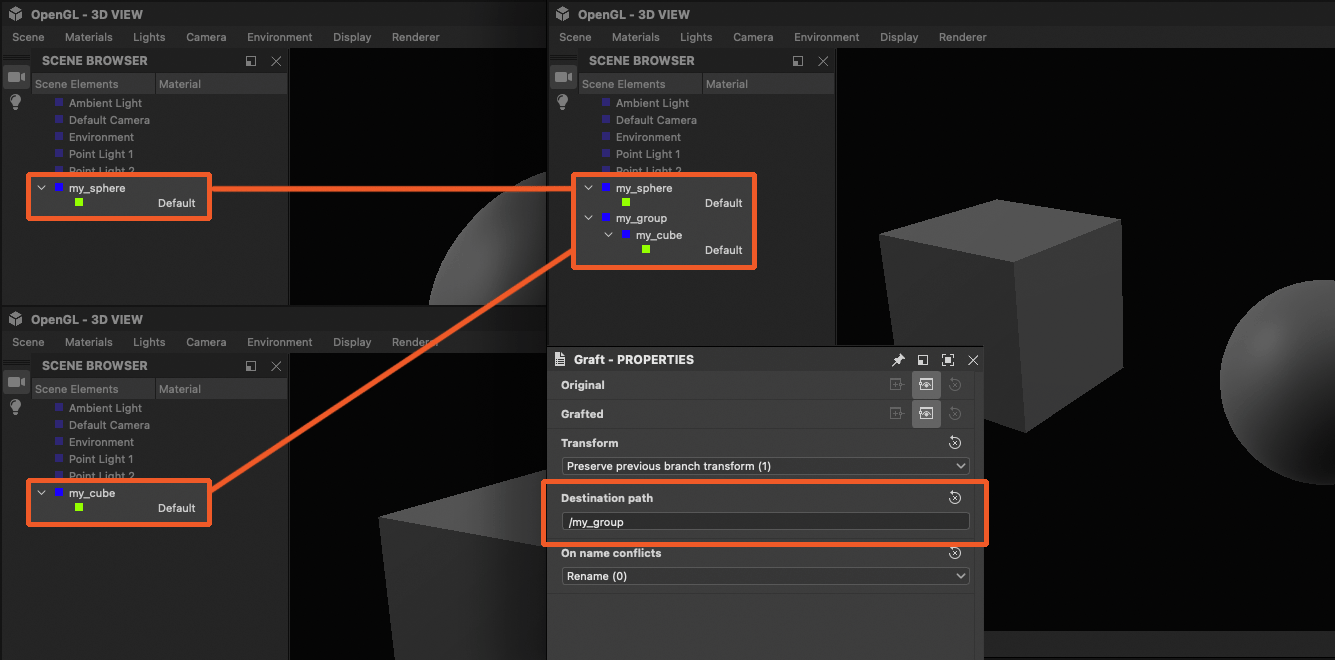Collapse the my_group tree item

[588, 218]
